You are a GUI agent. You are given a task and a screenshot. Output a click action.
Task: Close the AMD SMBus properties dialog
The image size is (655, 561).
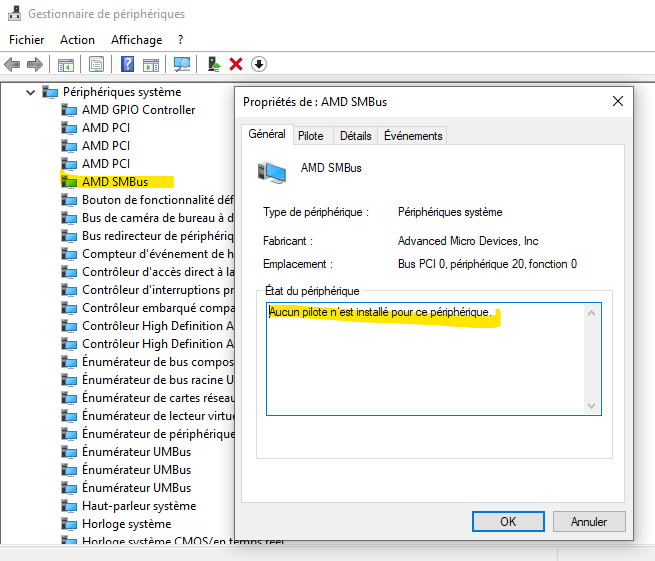click(x=618, y=101)
